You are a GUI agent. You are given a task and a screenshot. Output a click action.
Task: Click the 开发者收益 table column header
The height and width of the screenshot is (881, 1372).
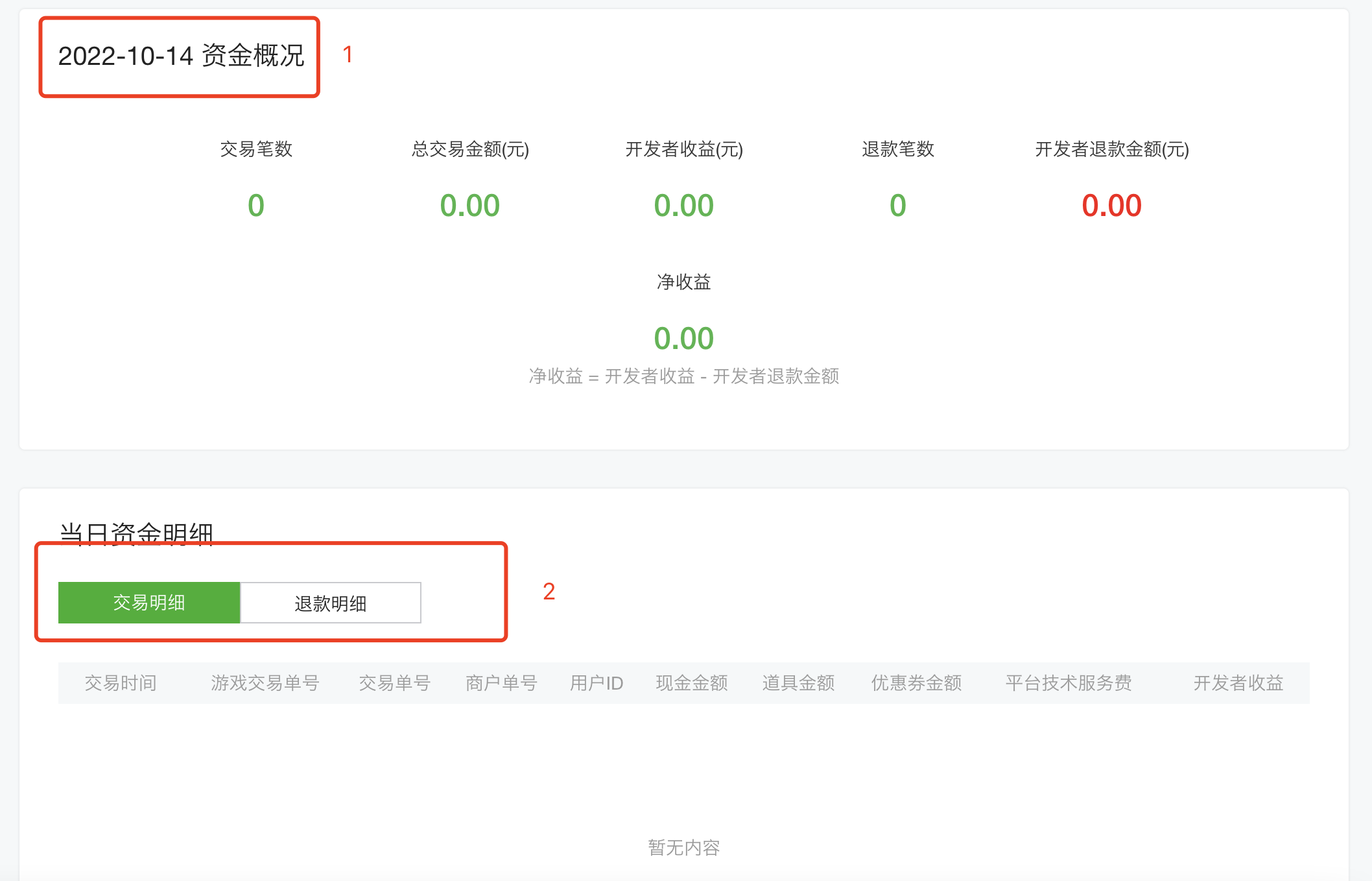1238,683
